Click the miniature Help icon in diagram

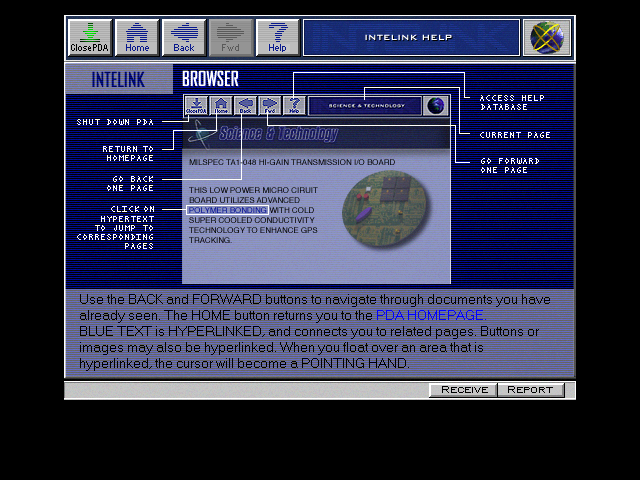pyautogui.click(x=293, y=105)
